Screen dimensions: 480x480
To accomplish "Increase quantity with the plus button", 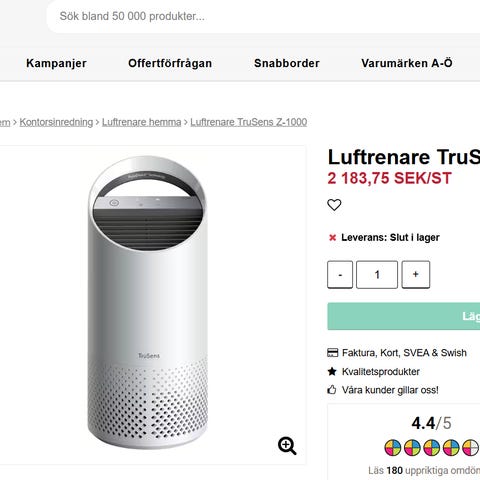I will tap(416, 275).
